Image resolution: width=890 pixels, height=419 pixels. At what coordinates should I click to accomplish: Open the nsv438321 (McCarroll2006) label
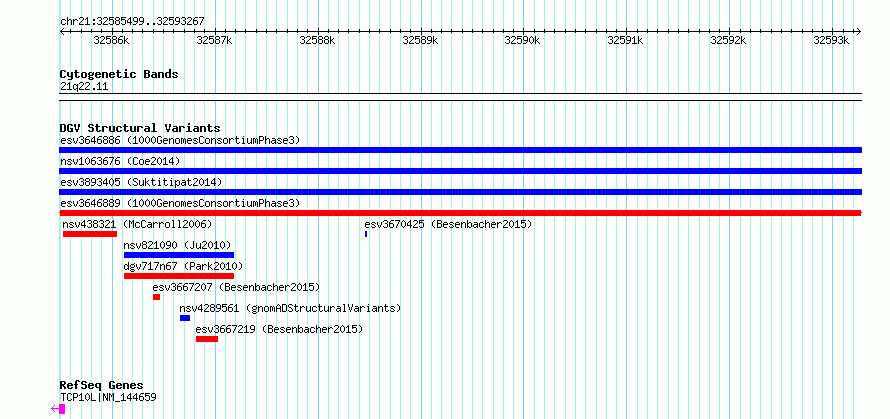[137, 224]
